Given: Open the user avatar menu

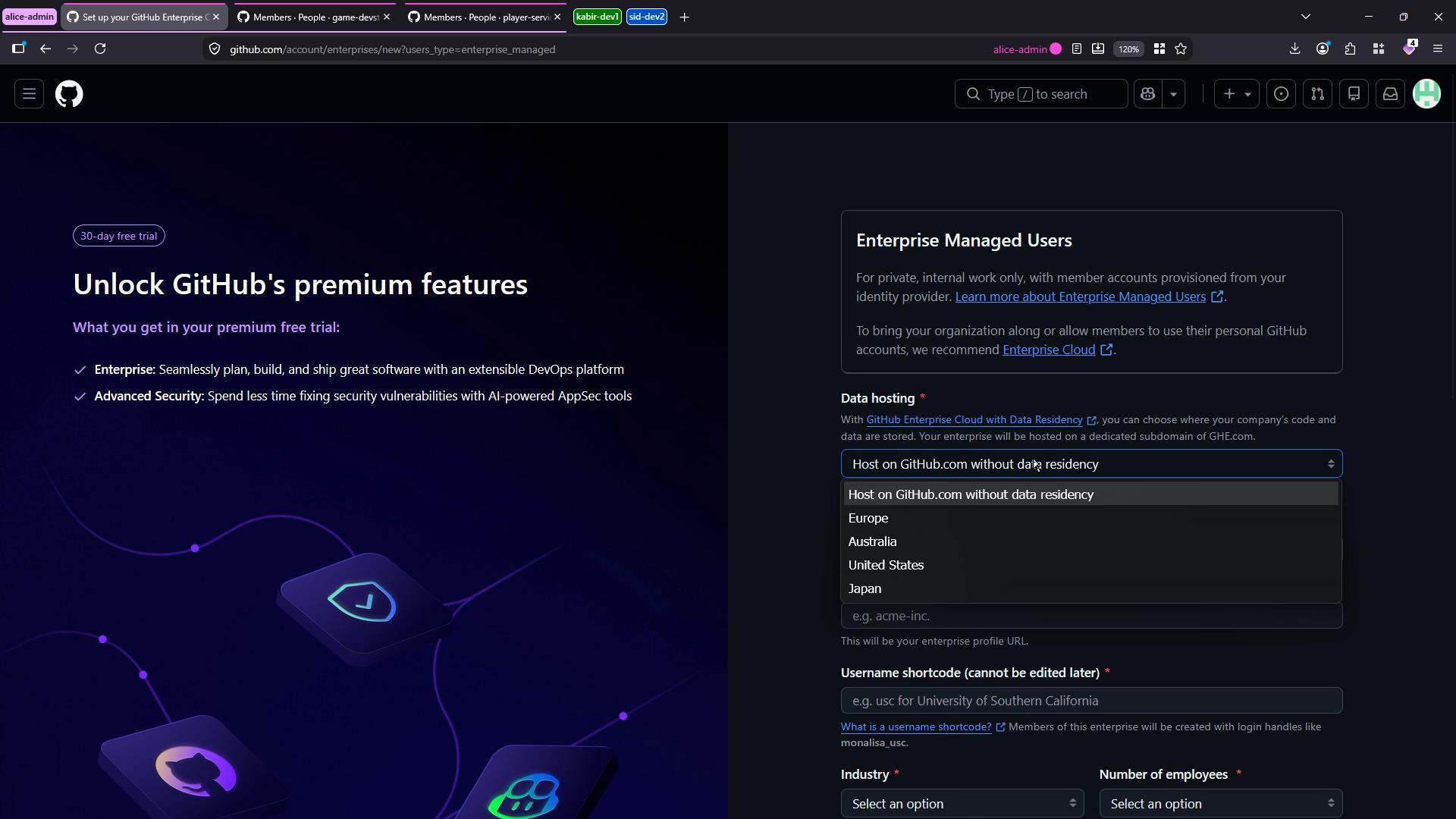Looking at the screenshot, I should [x=1426, y=94].
